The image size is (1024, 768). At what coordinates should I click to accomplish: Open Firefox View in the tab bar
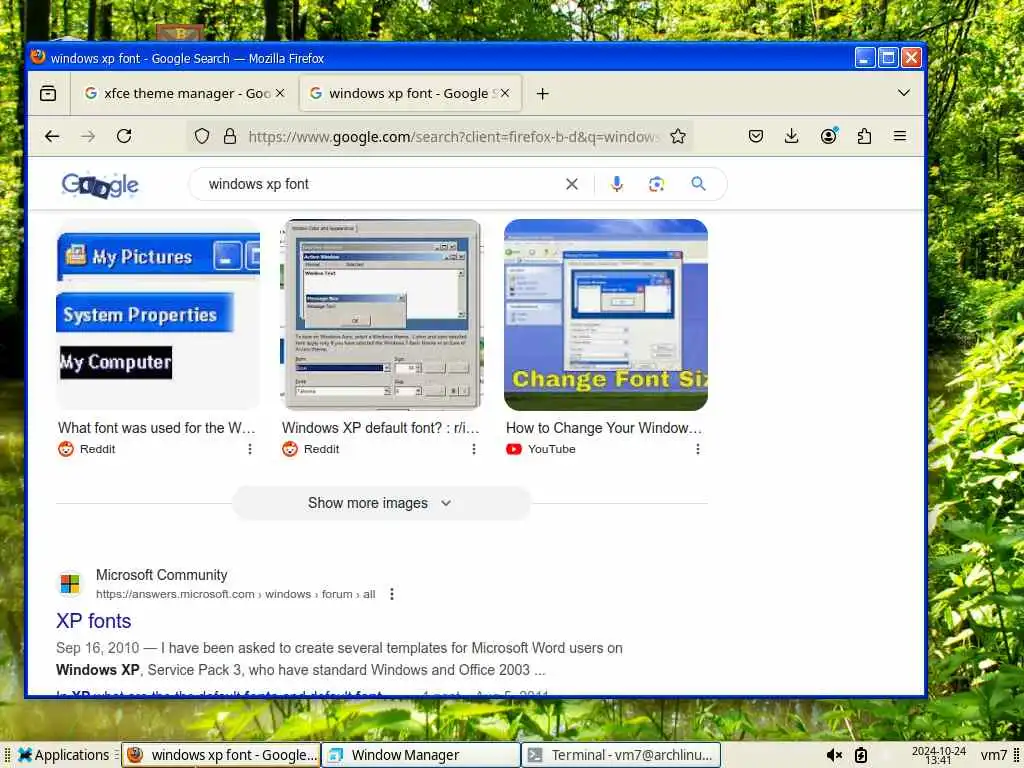pos(48,93)
